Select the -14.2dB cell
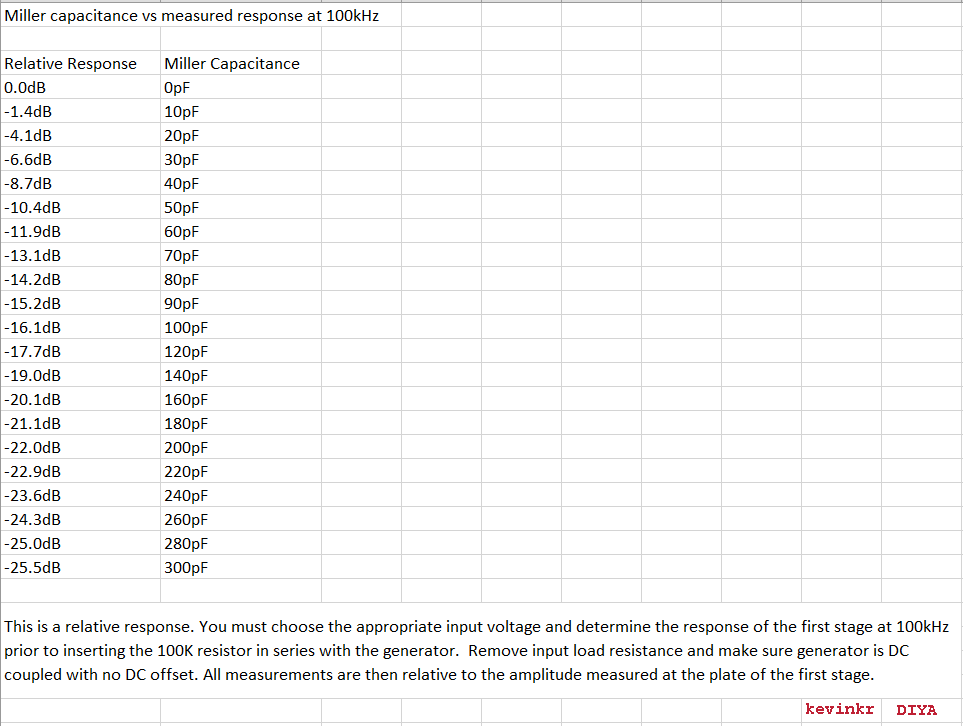 (x=80, y=279)
